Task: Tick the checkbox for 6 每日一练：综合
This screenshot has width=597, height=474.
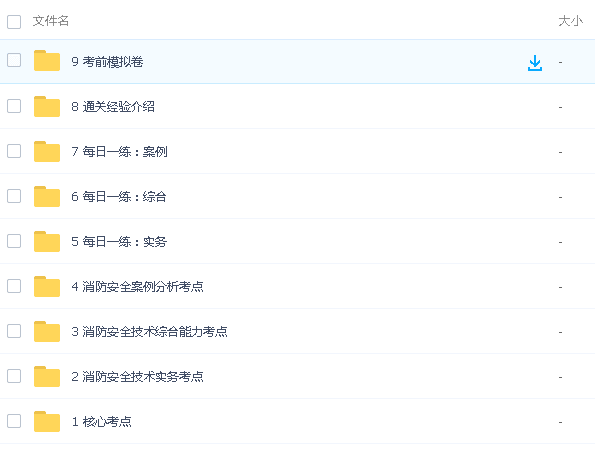Action: point(14,196)
